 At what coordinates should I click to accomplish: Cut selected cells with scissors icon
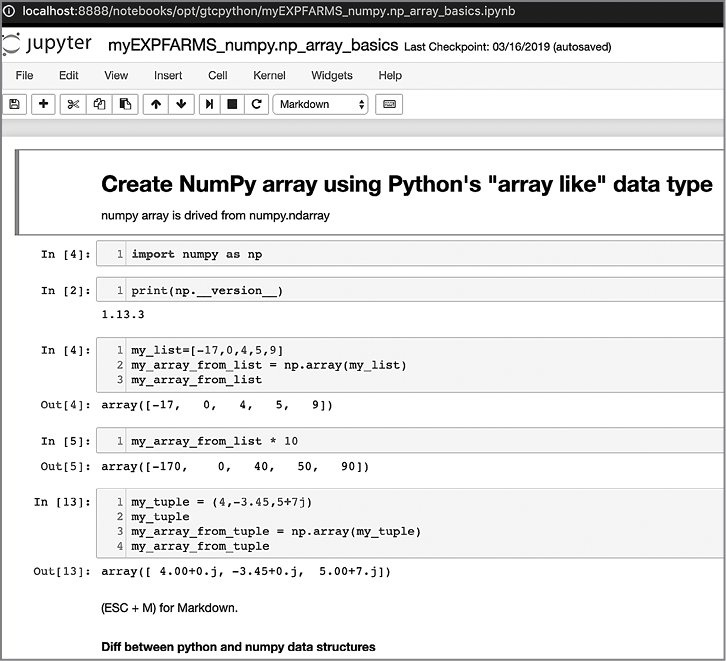click(x=73, y=104)
